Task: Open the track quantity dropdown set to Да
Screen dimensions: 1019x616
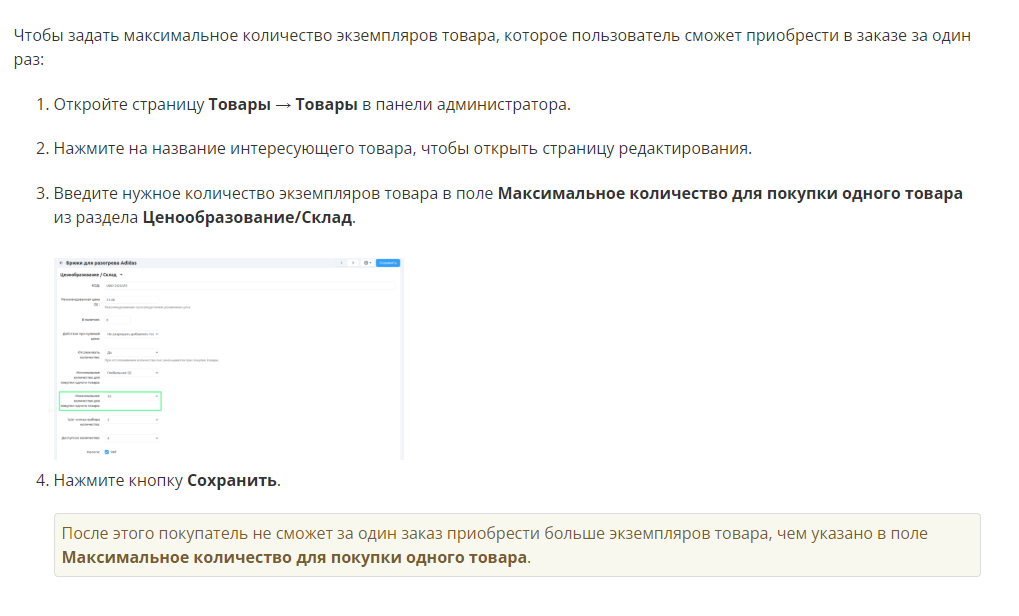Action: (132, 352)
